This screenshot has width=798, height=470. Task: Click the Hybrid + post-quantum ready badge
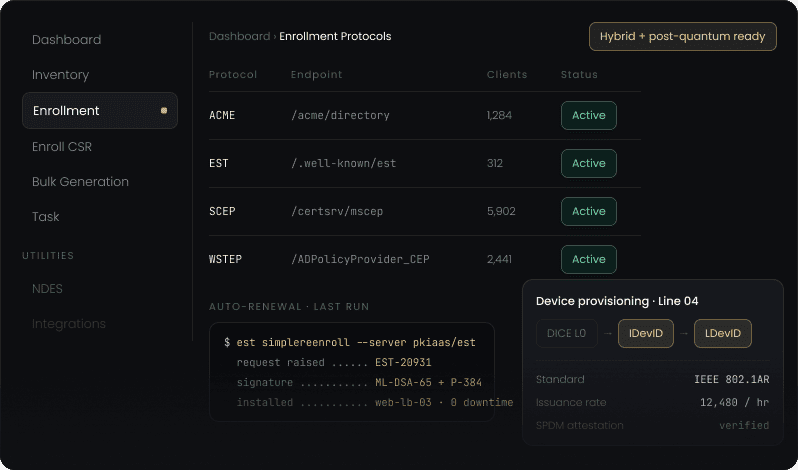click(x=683, y=37)
